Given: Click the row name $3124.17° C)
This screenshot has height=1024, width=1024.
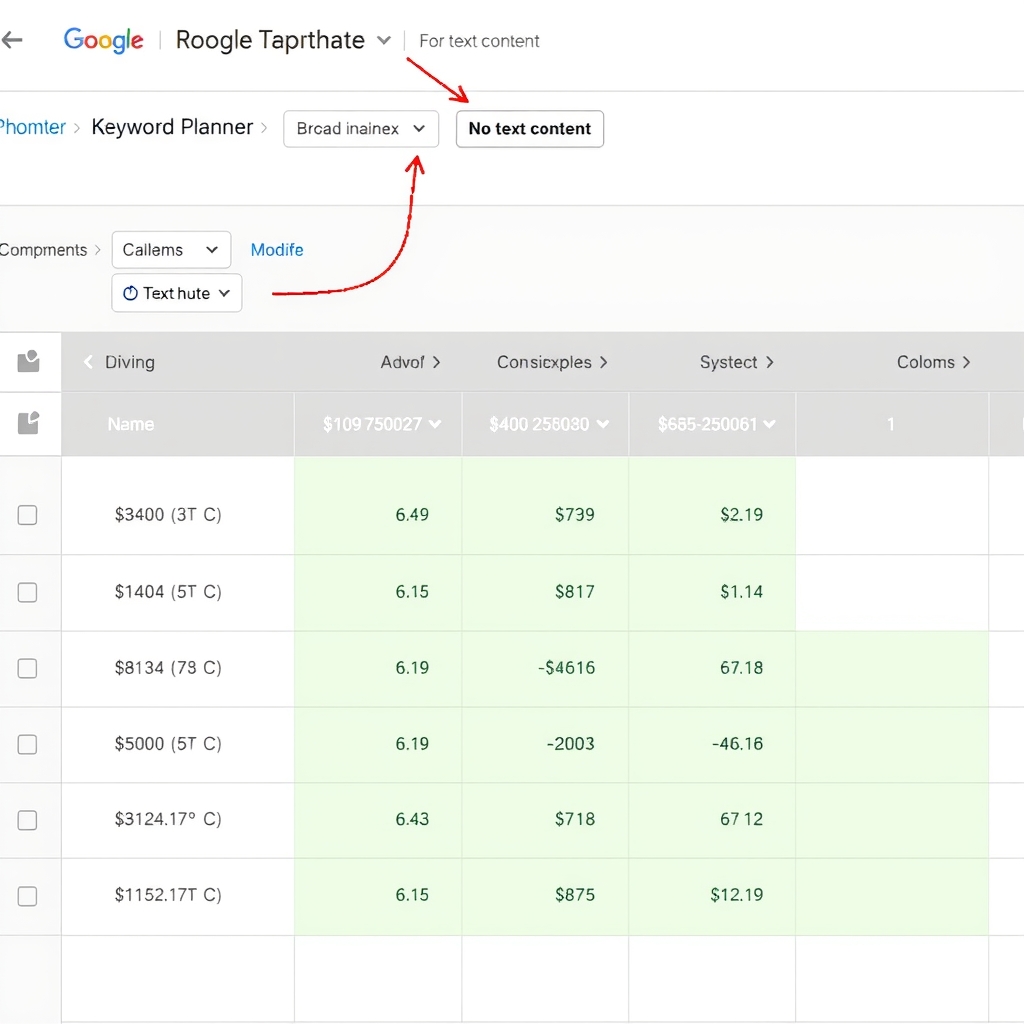Looking at the screenshot, I should [x=168, y=819].
